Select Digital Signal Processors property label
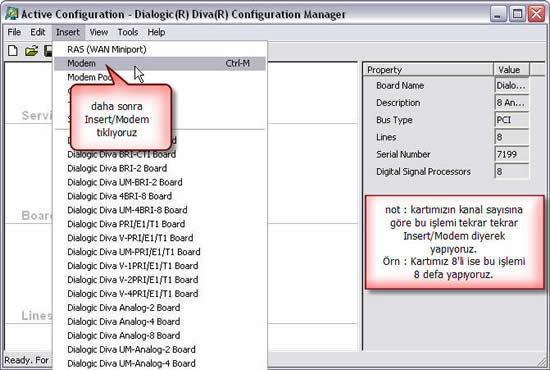 pos(423,171)
